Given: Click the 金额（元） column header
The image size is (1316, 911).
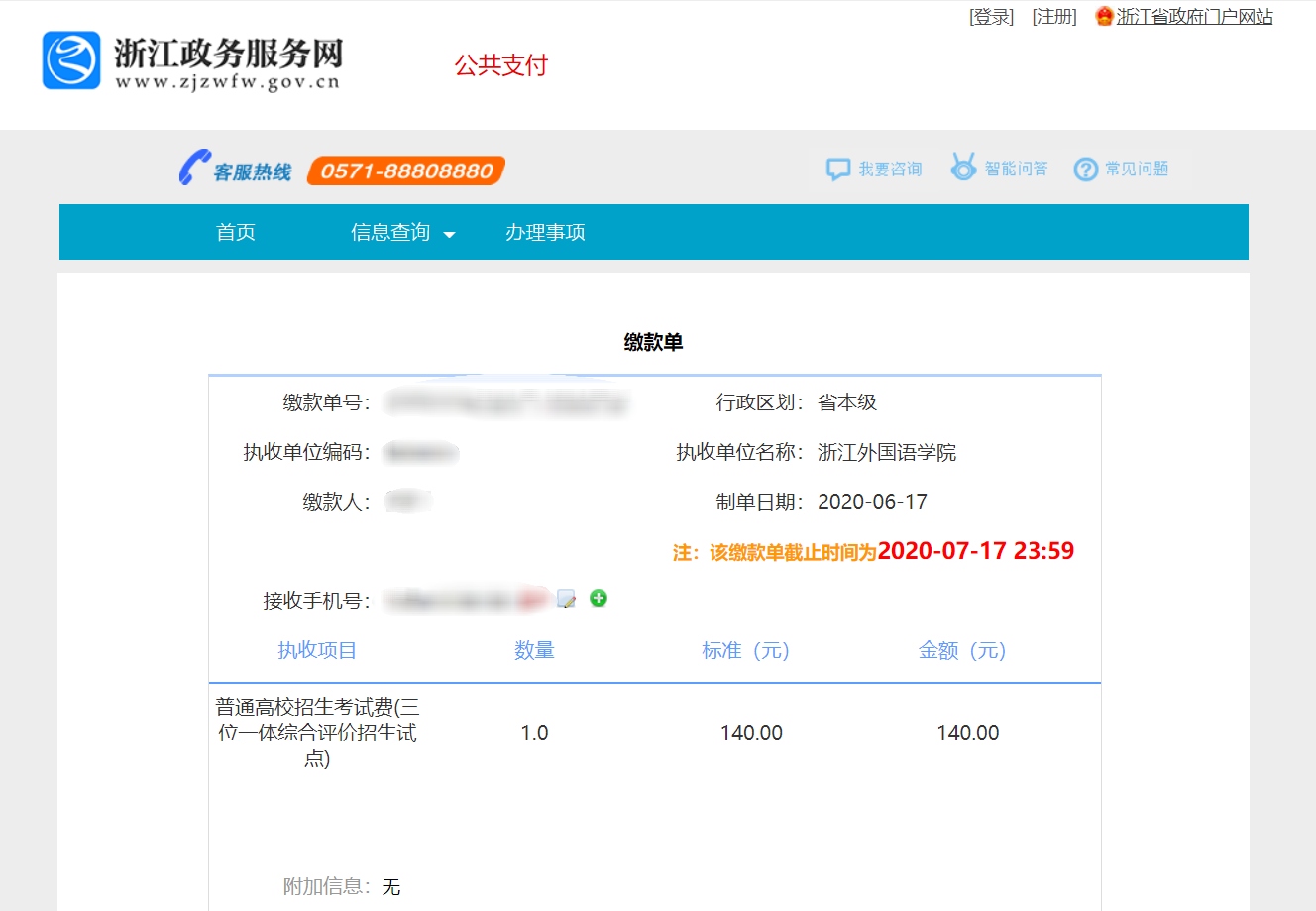Looking at the screenshot, I should (x=962, y=650).
